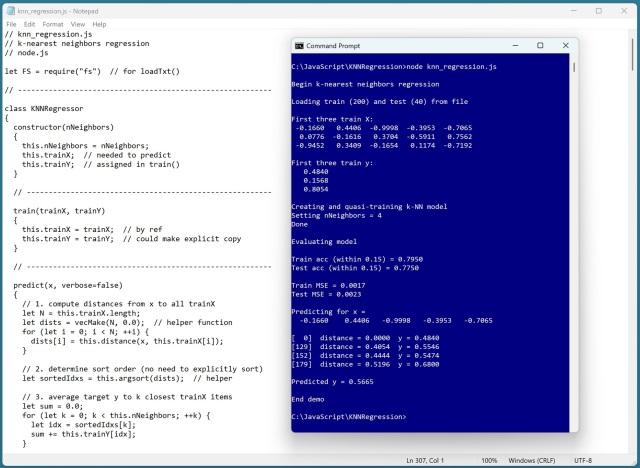Click the 'Begin k-nearest neighbors regression' output line
This screenshot has height=468, width=640.
pos(365,84)
